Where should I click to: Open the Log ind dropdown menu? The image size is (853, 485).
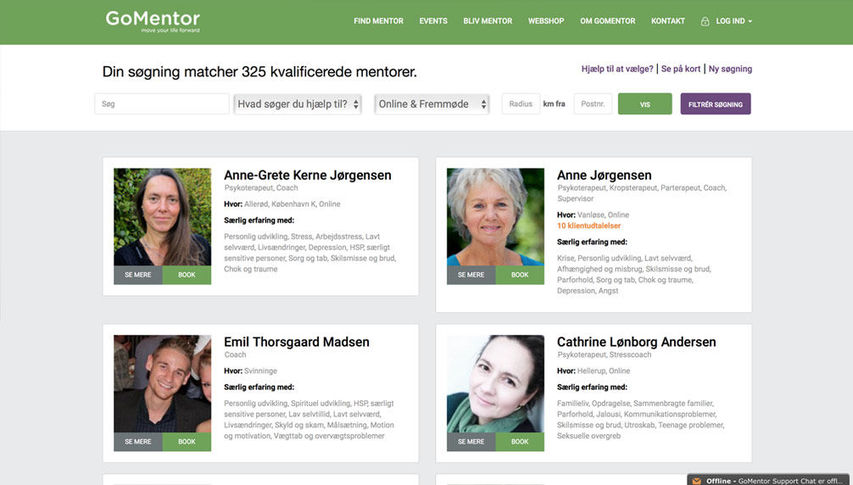pos(734,21)
